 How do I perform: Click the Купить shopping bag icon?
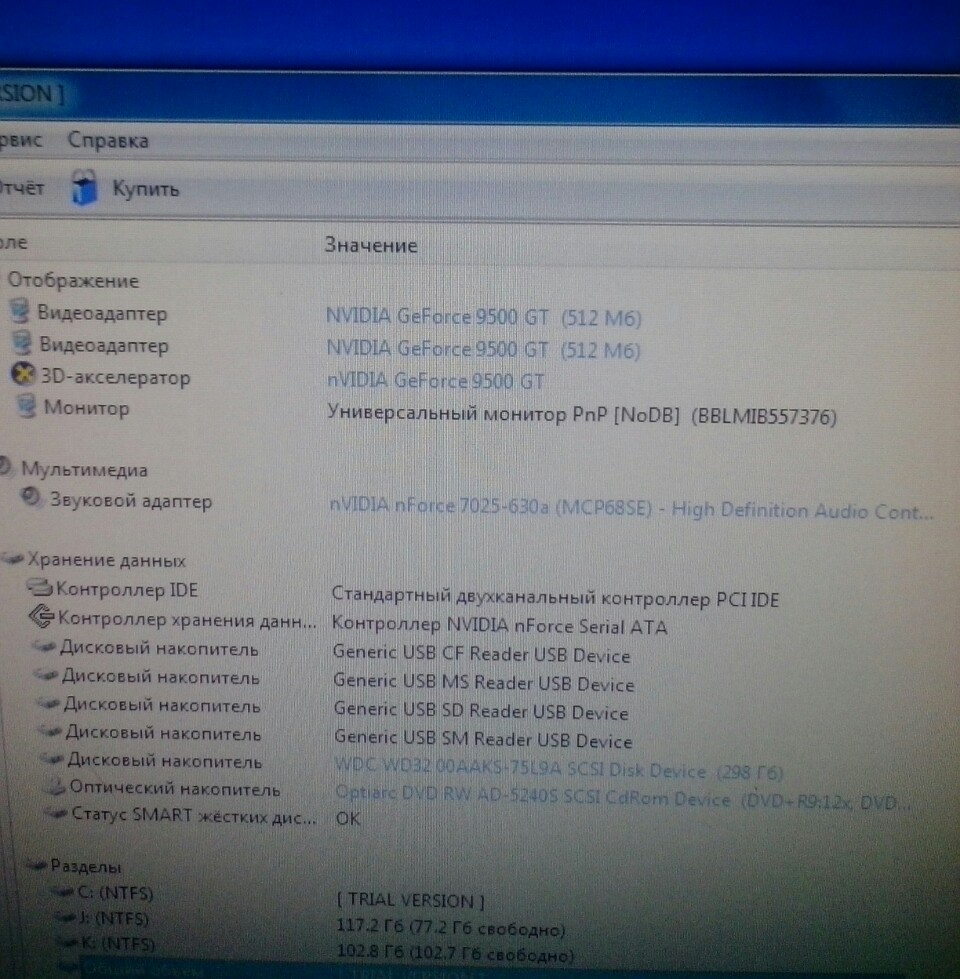(84, 187)
